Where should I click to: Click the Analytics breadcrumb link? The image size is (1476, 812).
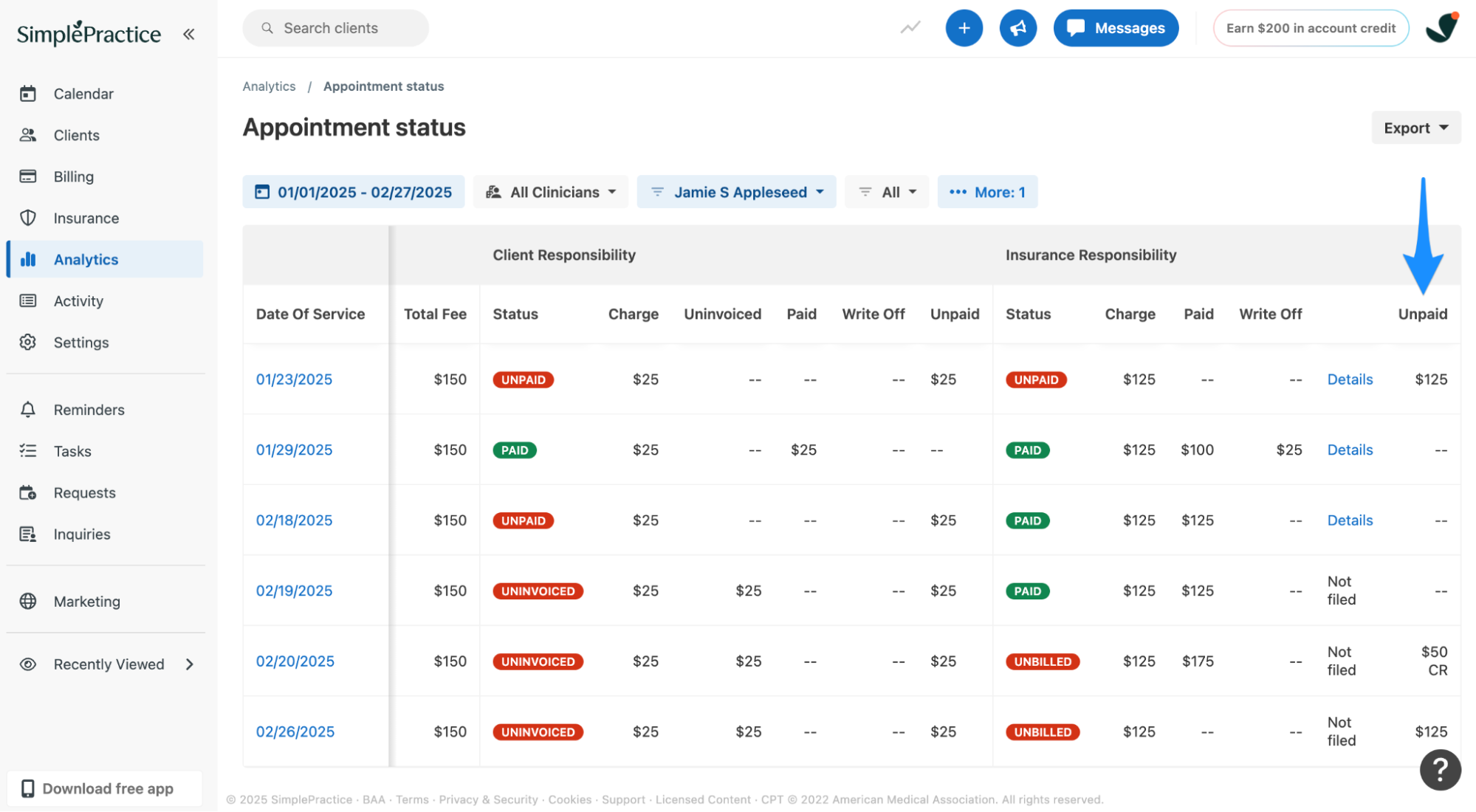(269, 86)
